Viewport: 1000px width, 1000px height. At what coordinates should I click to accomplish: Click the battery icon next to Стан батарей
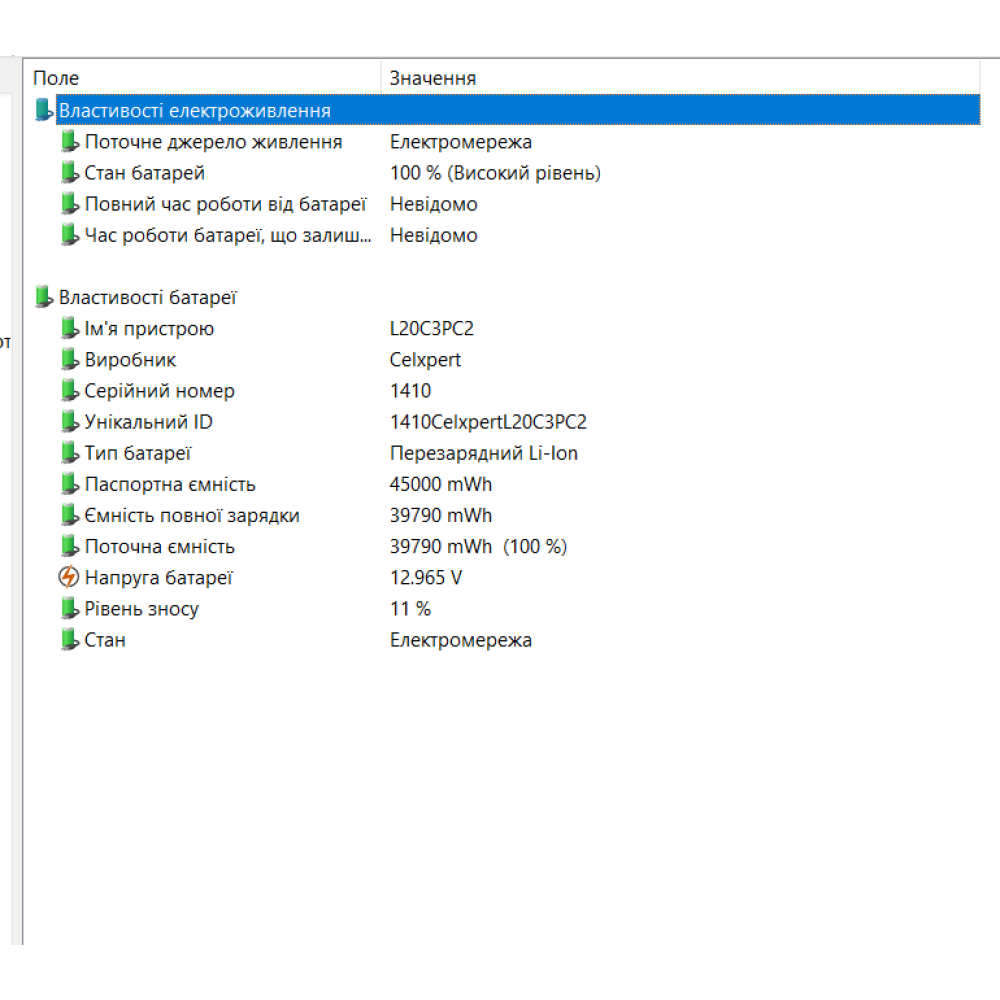tap(70, 173)
